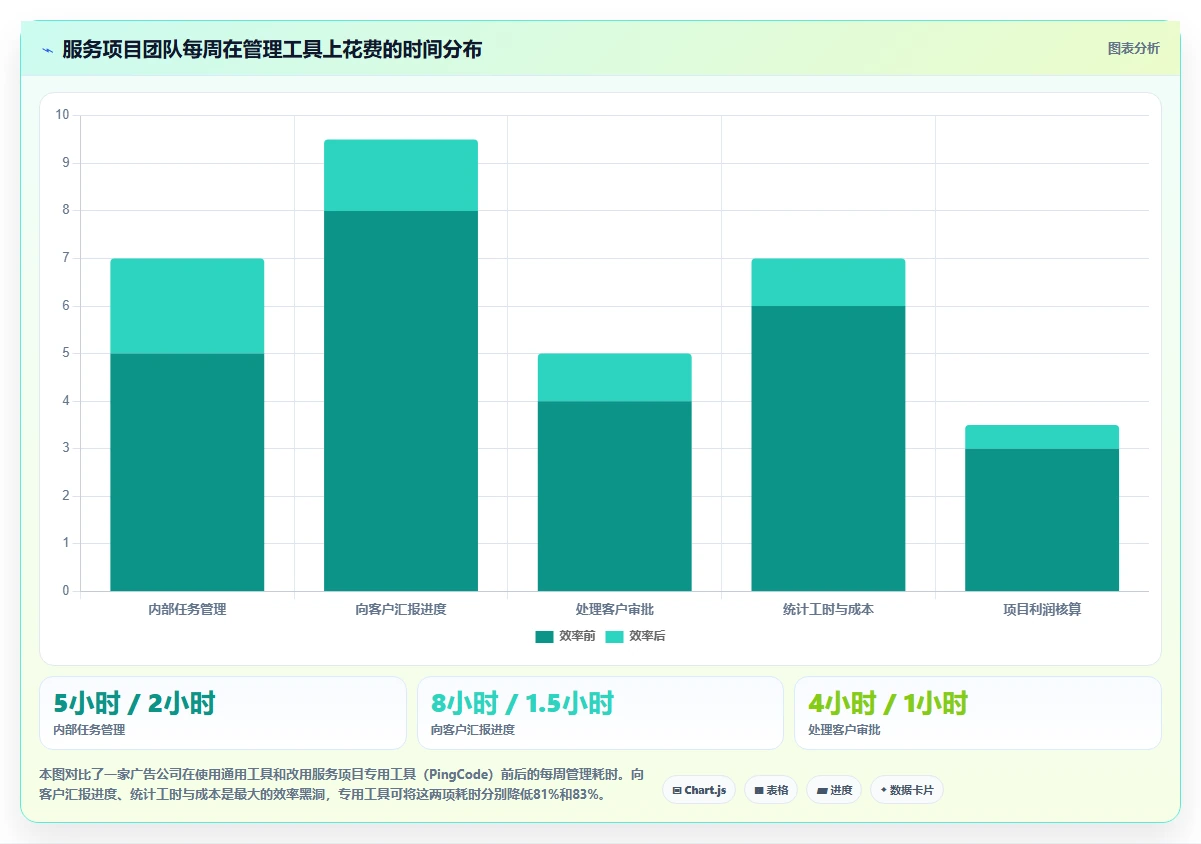Click the dark 效率前 bar for 项目利润核算
The width and height of the screenshot is (1201, 844).
pyautogui.click(x=1042, y=520)
